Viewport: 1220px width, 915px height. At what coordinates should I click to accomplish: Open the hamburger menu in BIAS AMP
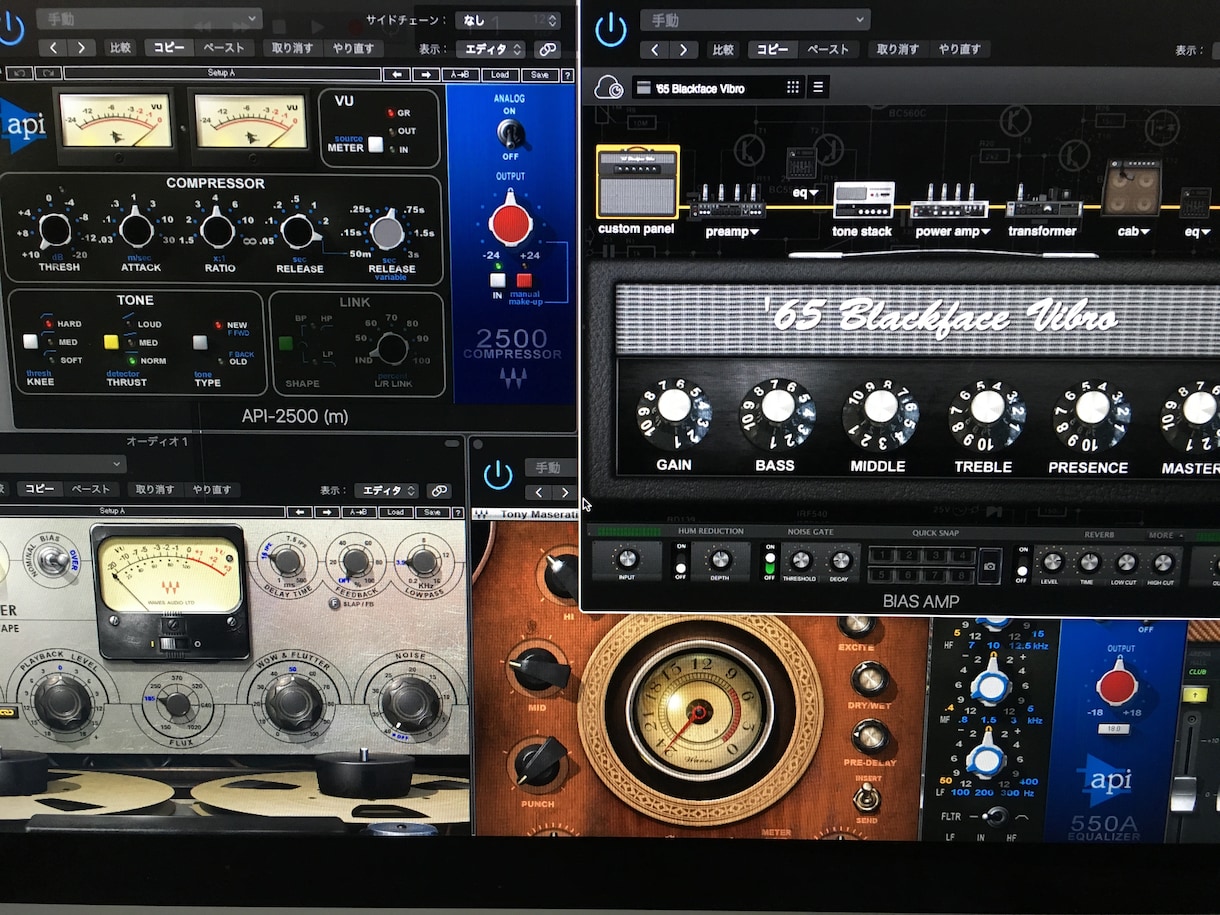click(818, 87)
